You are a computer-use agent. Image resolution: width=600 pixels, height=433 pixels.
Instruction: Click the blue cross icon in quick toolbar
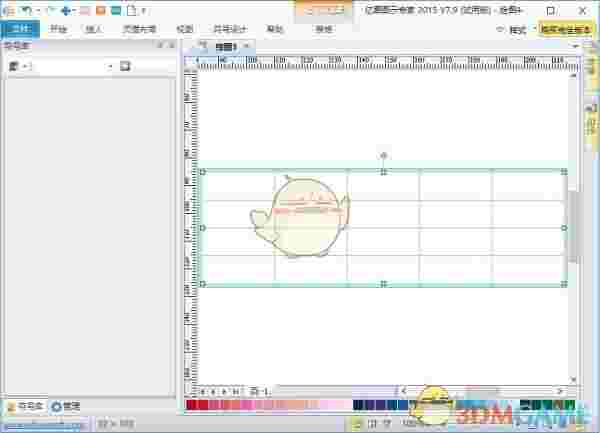tap(67, 11)
